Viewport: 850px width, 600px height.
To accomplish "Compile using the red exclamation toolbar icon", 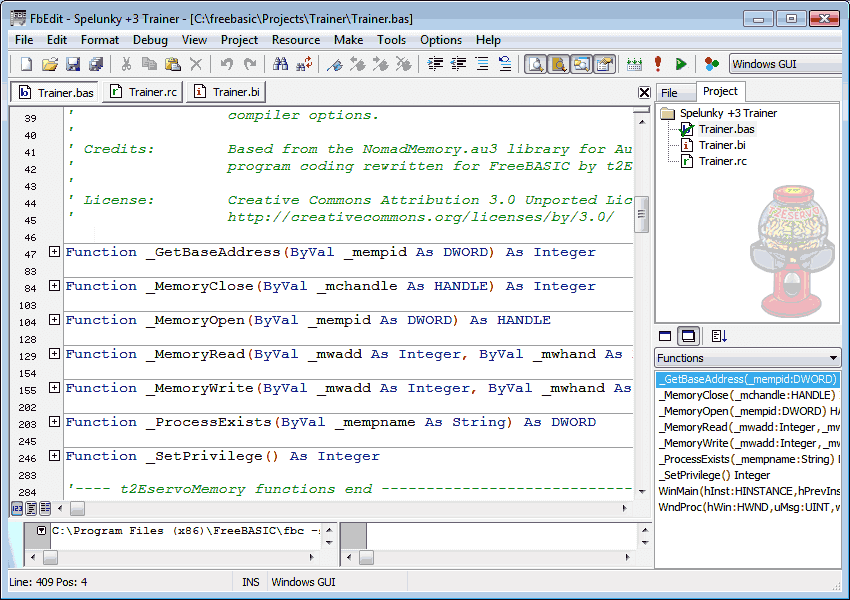I will (657, 63).
